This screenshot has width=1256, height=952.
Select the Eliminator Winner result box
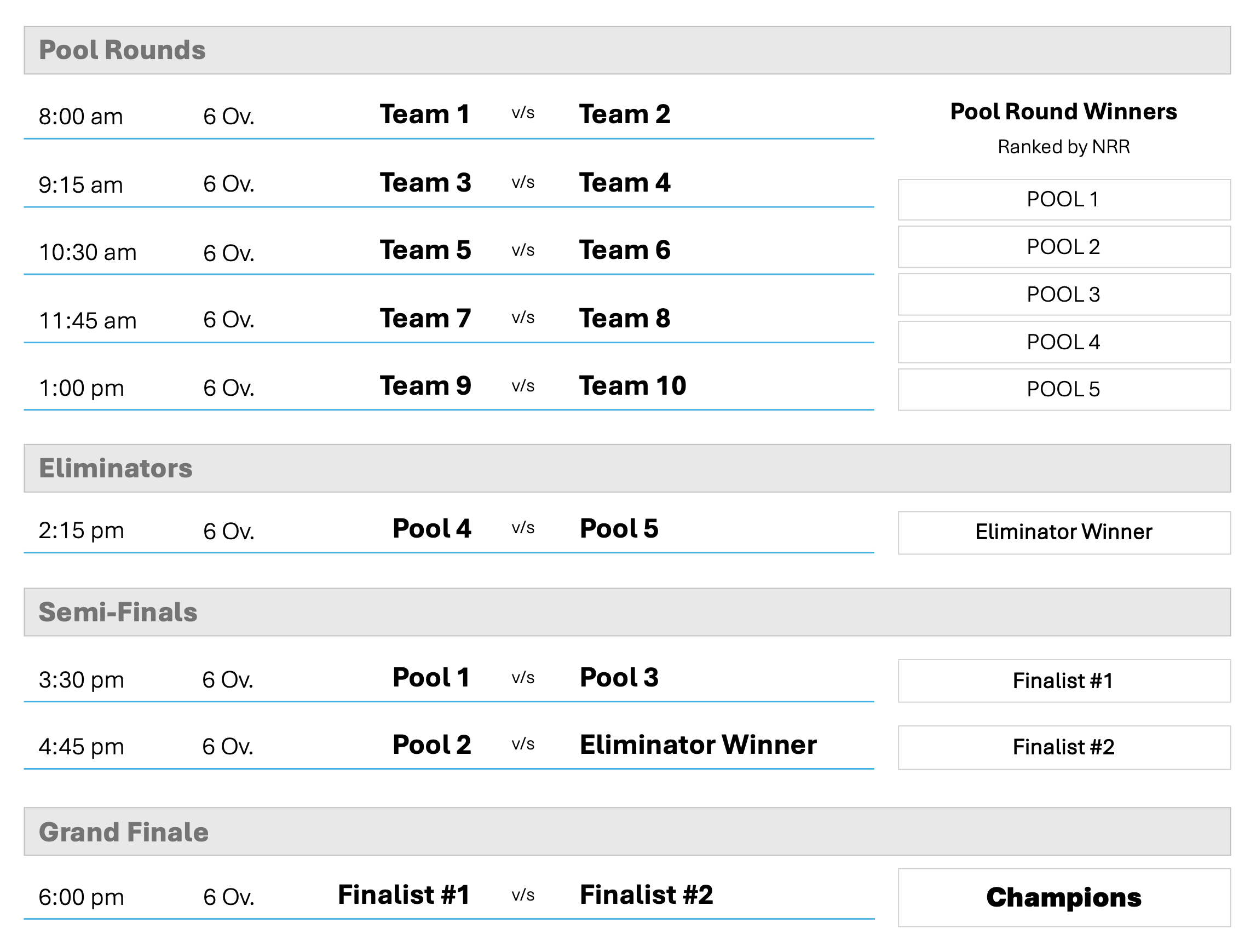tap(1063, 533)
